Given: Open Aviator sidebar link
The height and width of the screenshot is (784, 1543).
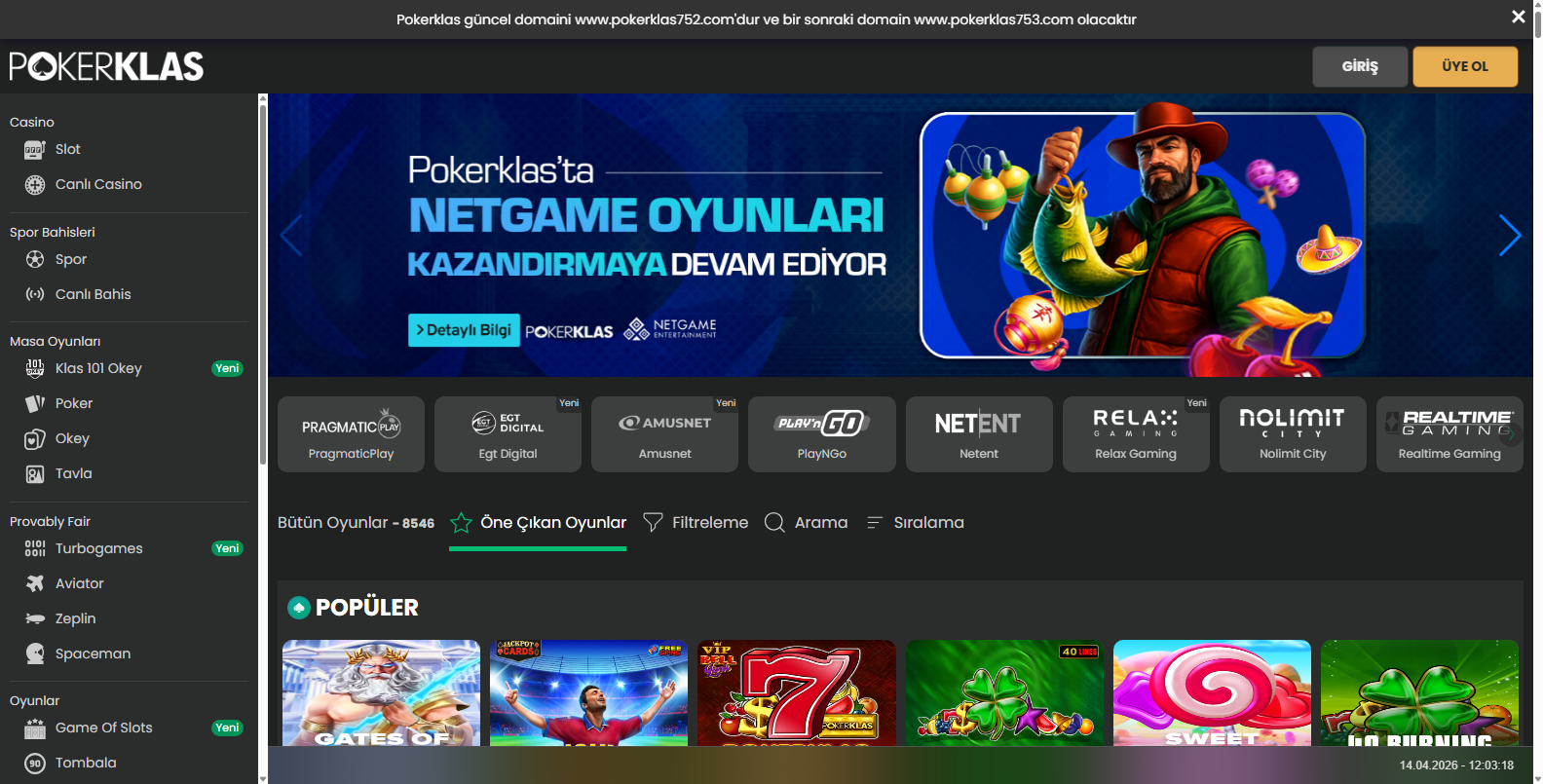Looking at the screenshot, I should coord(79,583).
